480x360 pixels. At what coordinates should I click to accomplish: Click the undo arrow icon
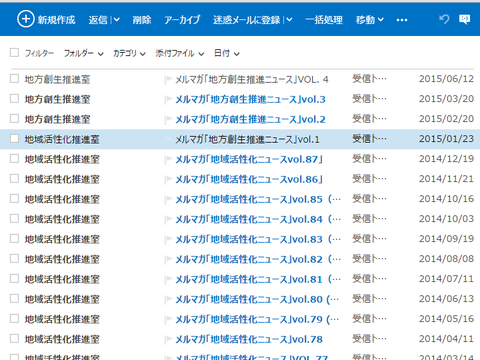point(444,19)
